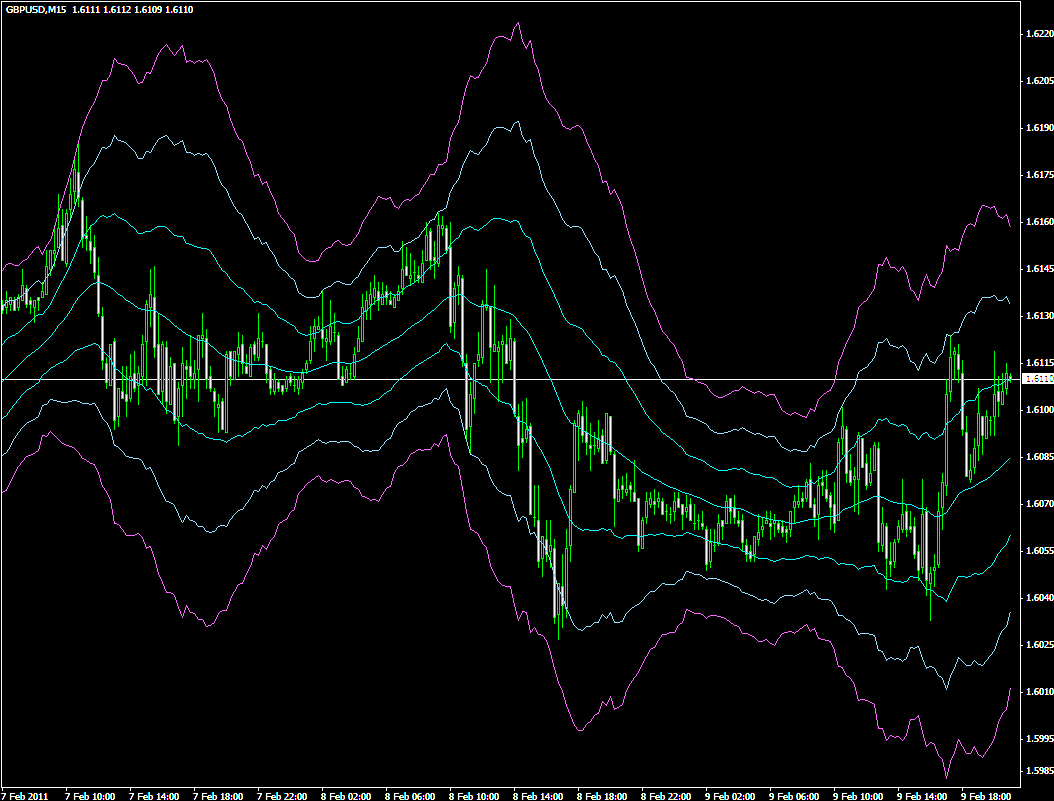Click the 7 Feb 2011 date label

tap(25, 796)
